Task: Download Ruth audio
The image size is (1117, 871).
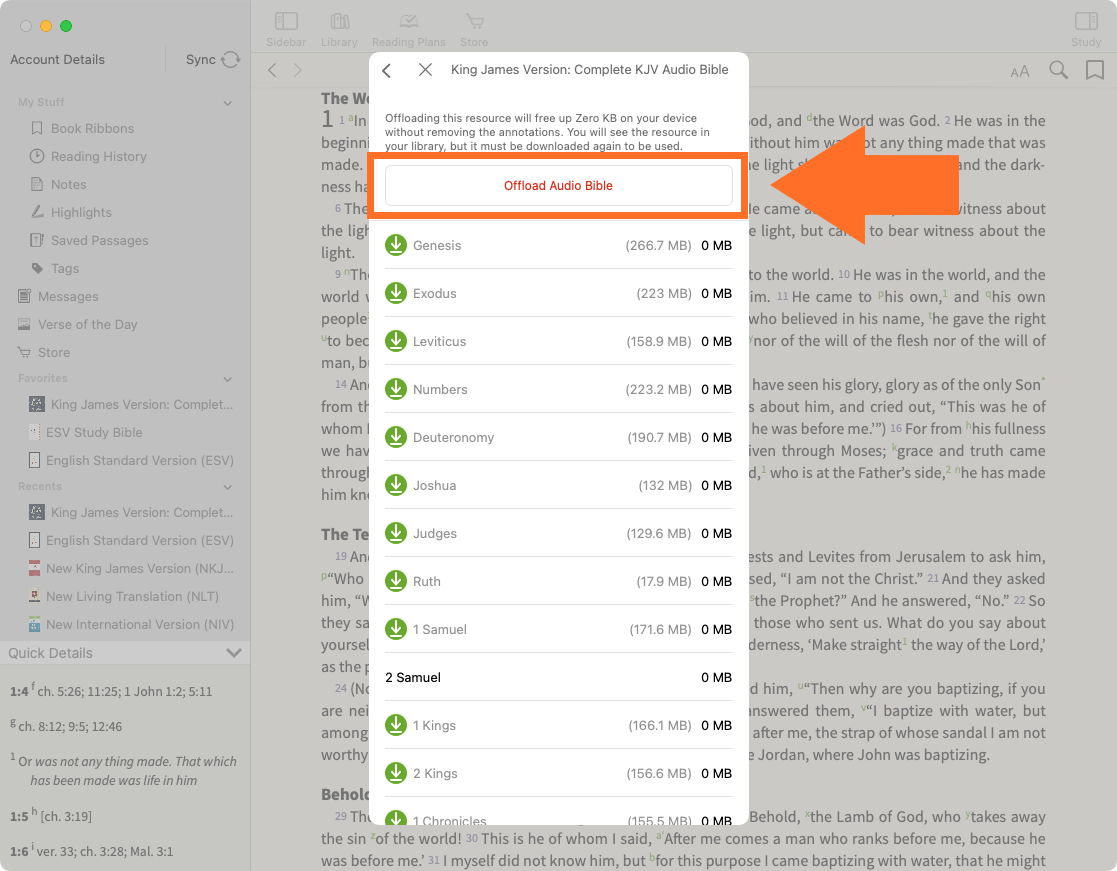Action: click(x=396, y=581)
